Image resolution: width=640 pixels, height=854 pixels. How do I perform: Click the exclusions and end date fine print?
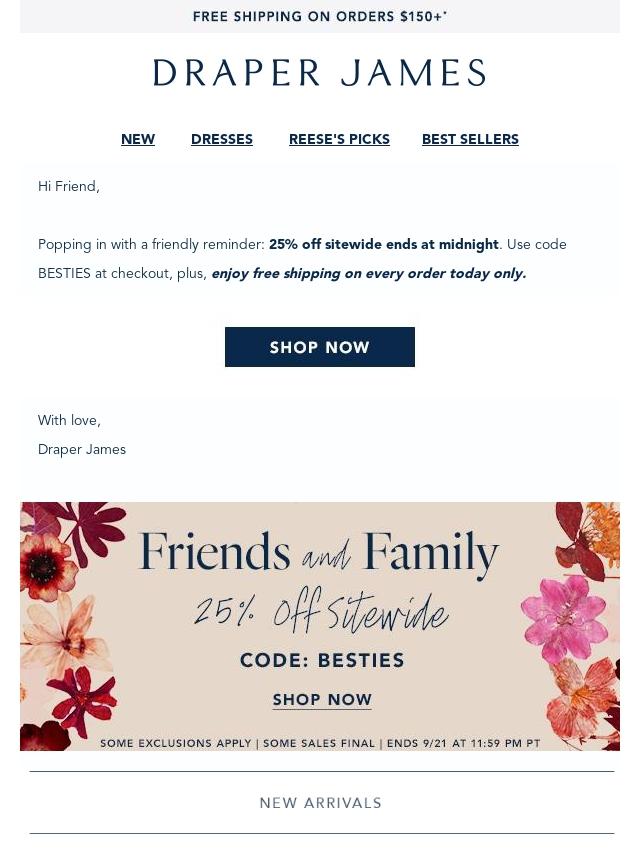[x=320, y=743]
